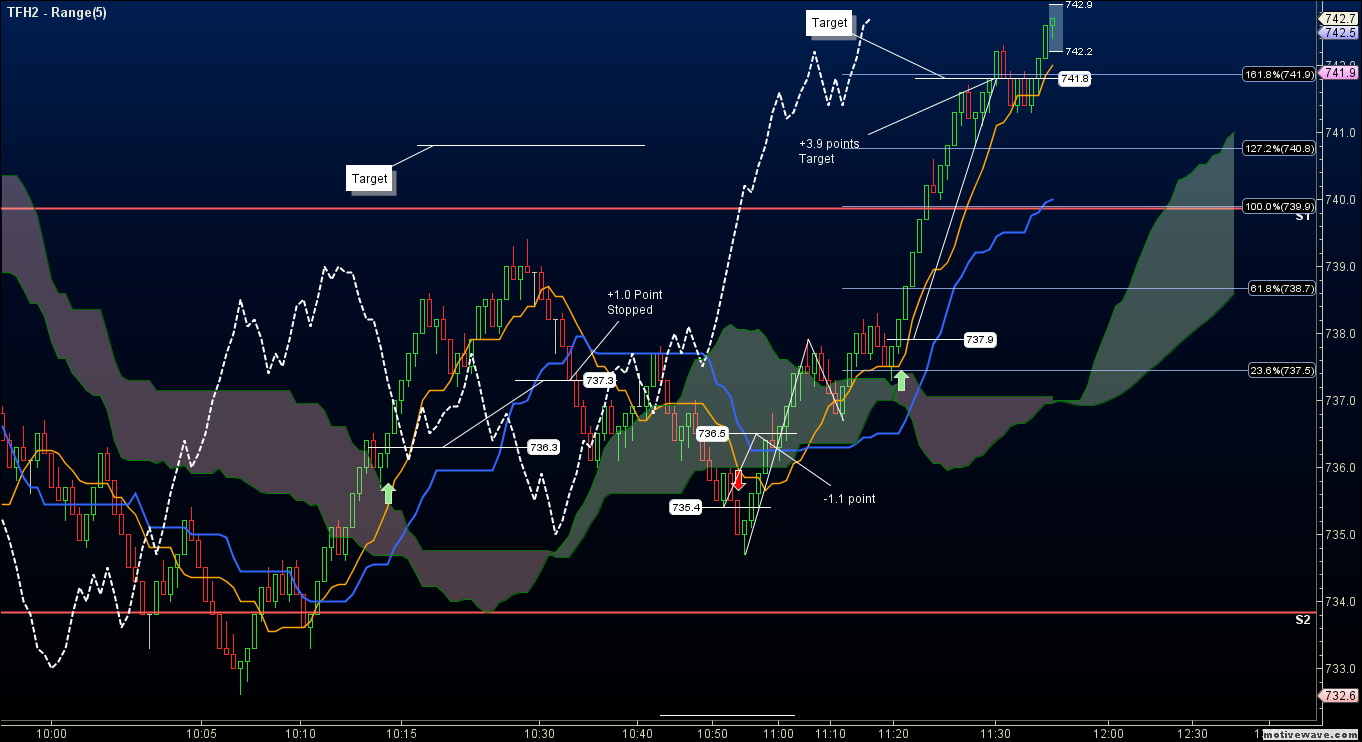Select the 61.8%(738.7) Fibonacci level label
The width and height of the screenshot is (1362, 742).
click(x=1280, y=288)
